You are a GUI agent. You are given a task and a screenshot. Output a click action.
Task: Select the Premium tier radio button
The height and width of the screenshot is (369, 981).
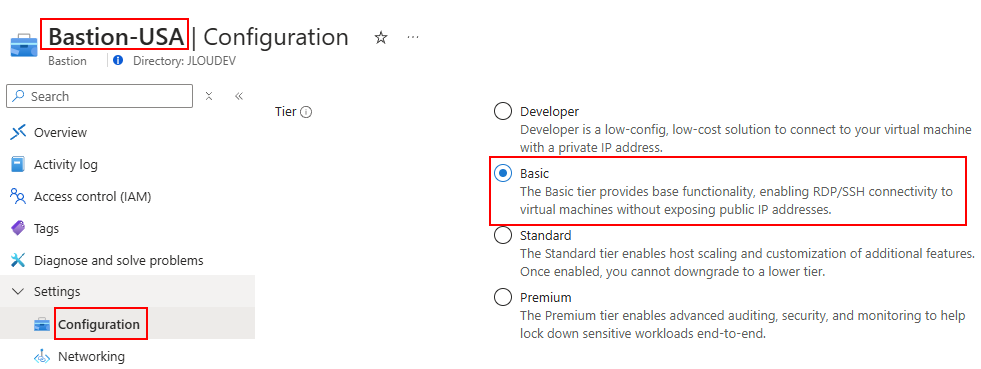[503, 297]
